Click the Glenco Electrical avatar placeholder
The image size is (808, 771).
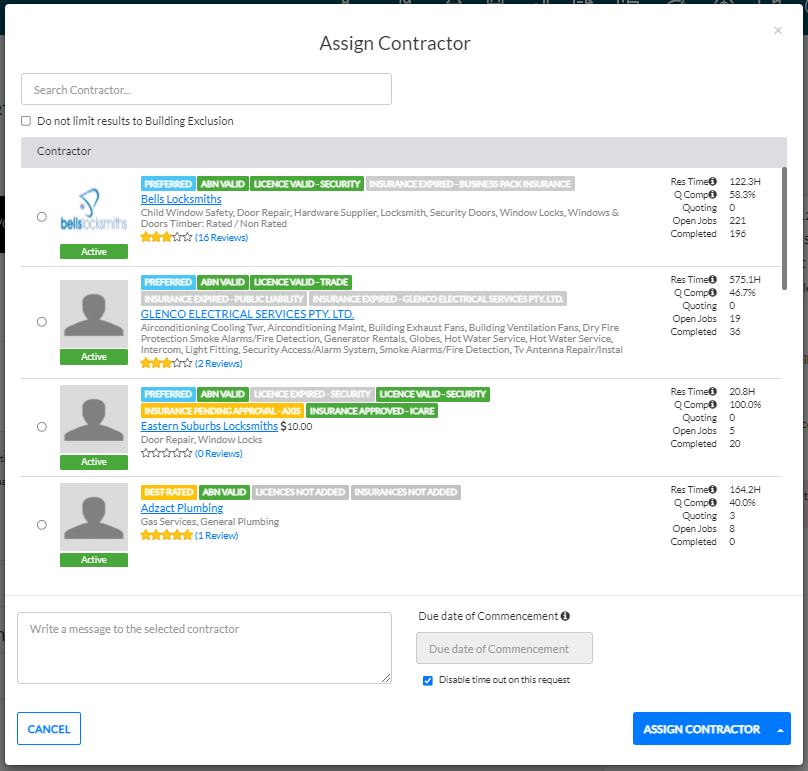point(94,313)
